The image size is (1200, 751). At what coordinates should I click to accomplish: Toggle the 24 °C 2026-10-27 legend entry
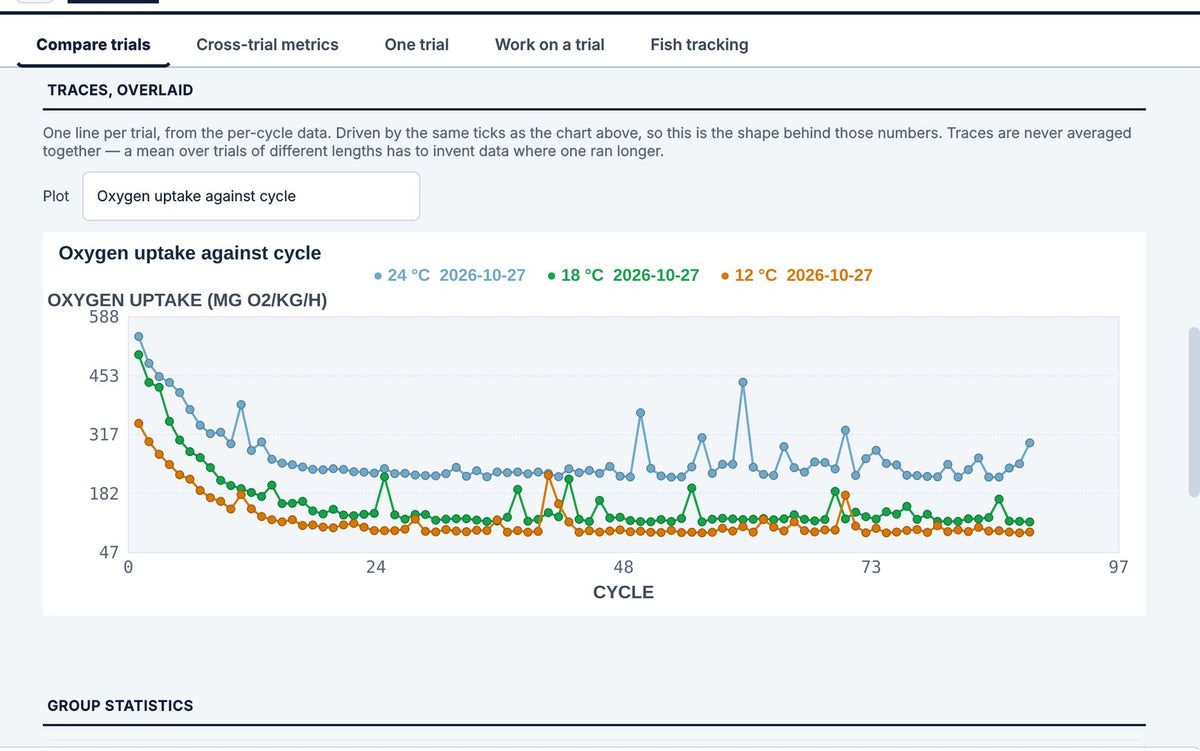(x=449, y=275)
